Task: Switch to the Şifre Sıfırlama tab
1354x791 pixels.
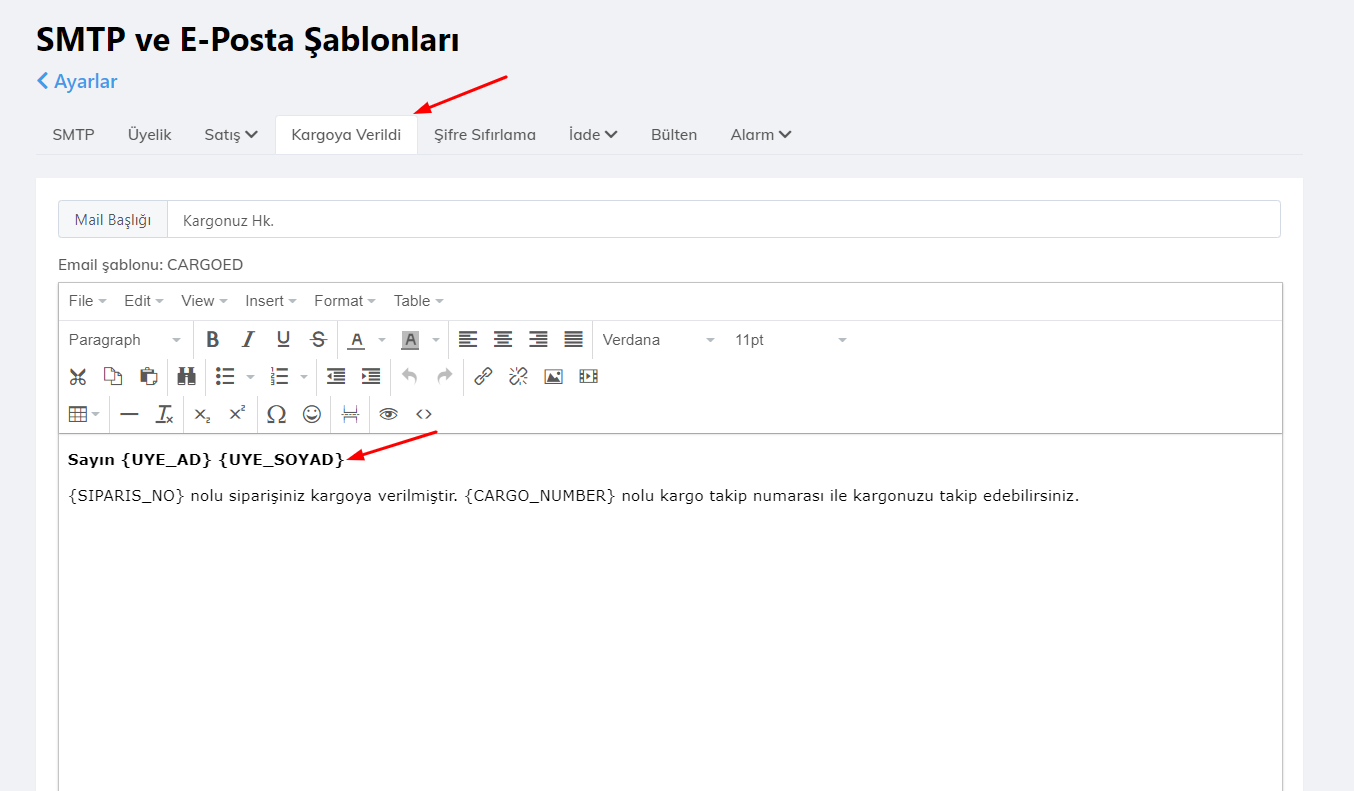Action: [485, 135]
